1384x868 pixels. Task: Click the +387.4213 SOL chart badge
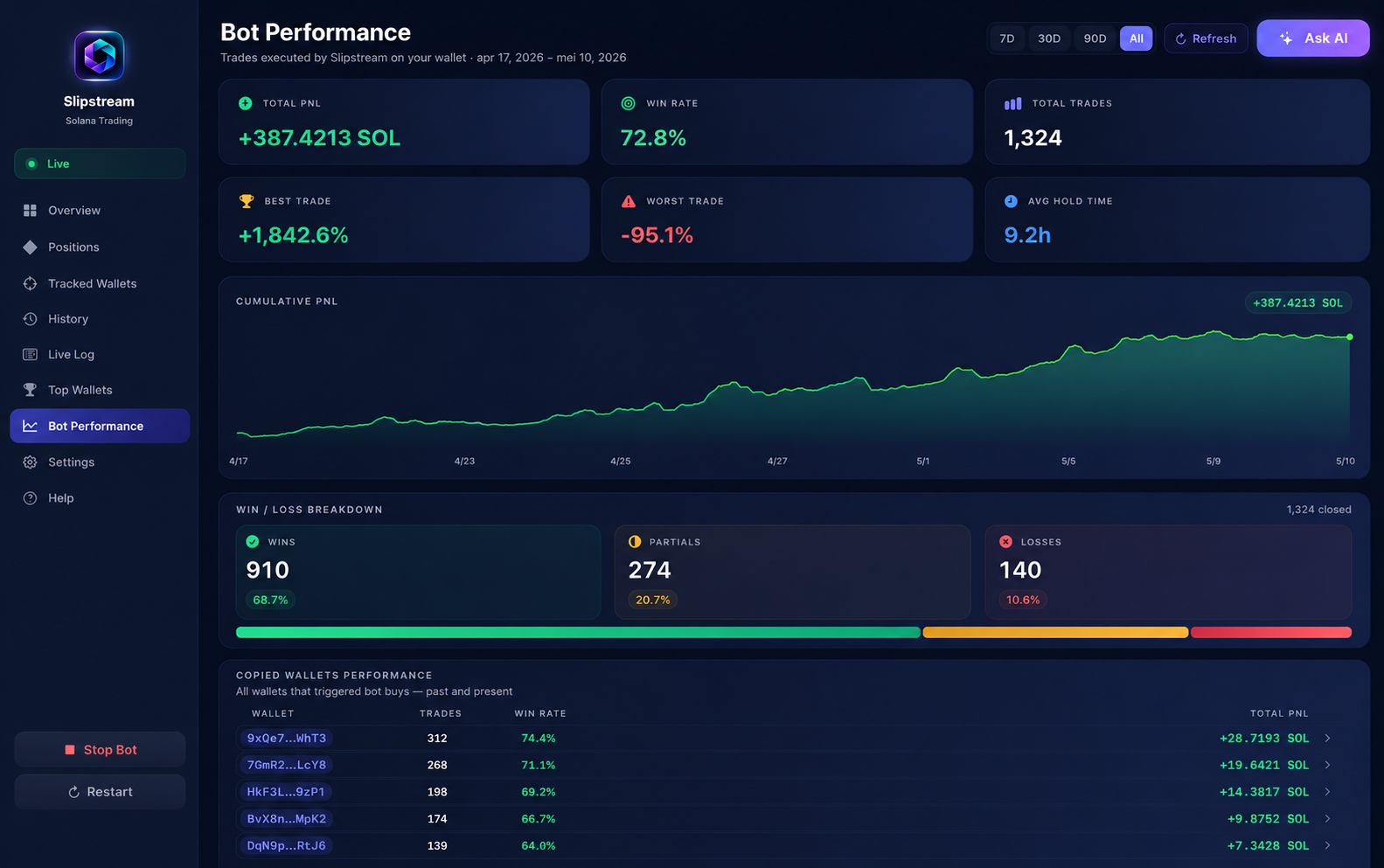coord(1297,303)
